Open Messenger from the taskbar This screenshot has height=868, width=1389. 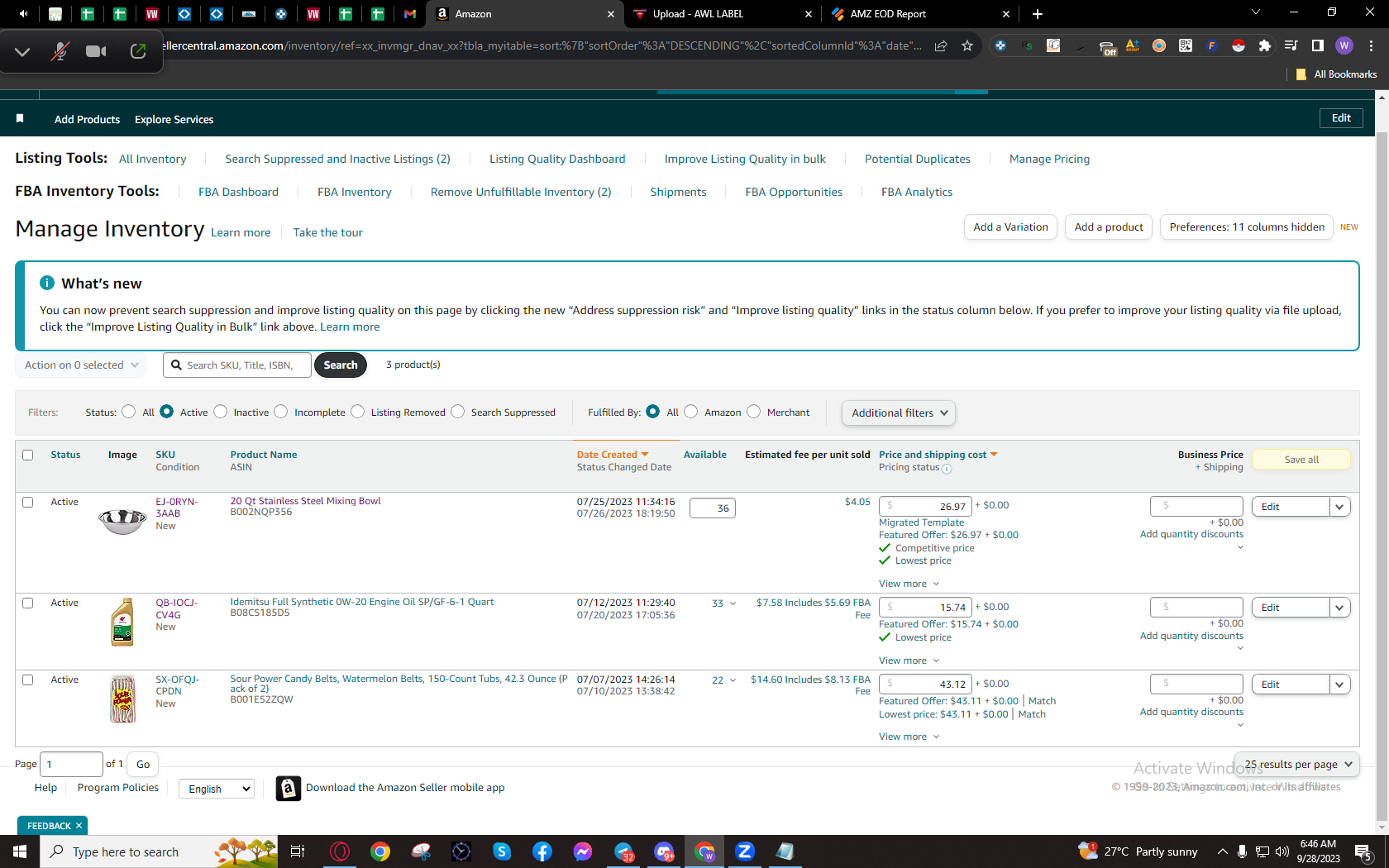[x=583, y=851]
